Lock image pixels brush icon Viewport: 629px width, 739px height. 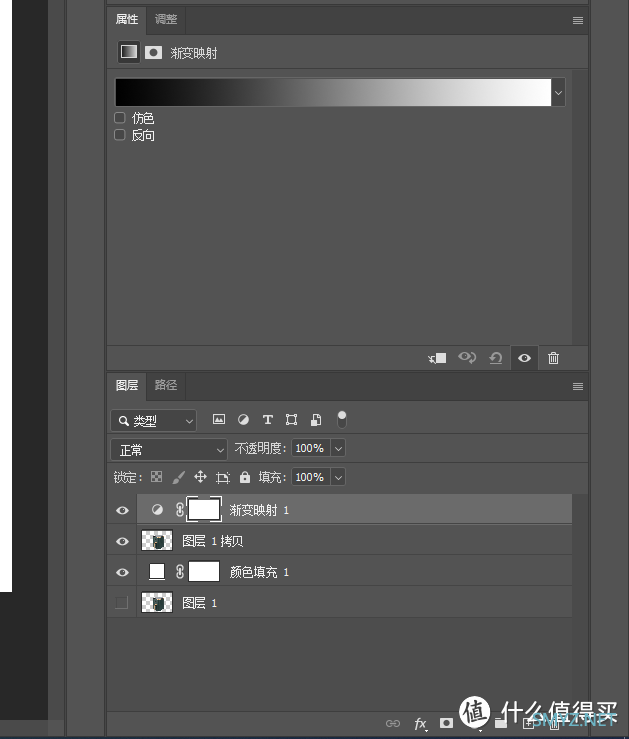(x=179, y=477)
